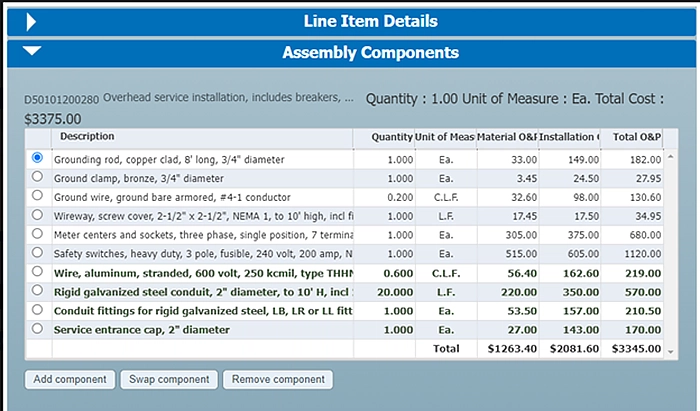Click the installation total $2081.60 cell

[574, 349]
